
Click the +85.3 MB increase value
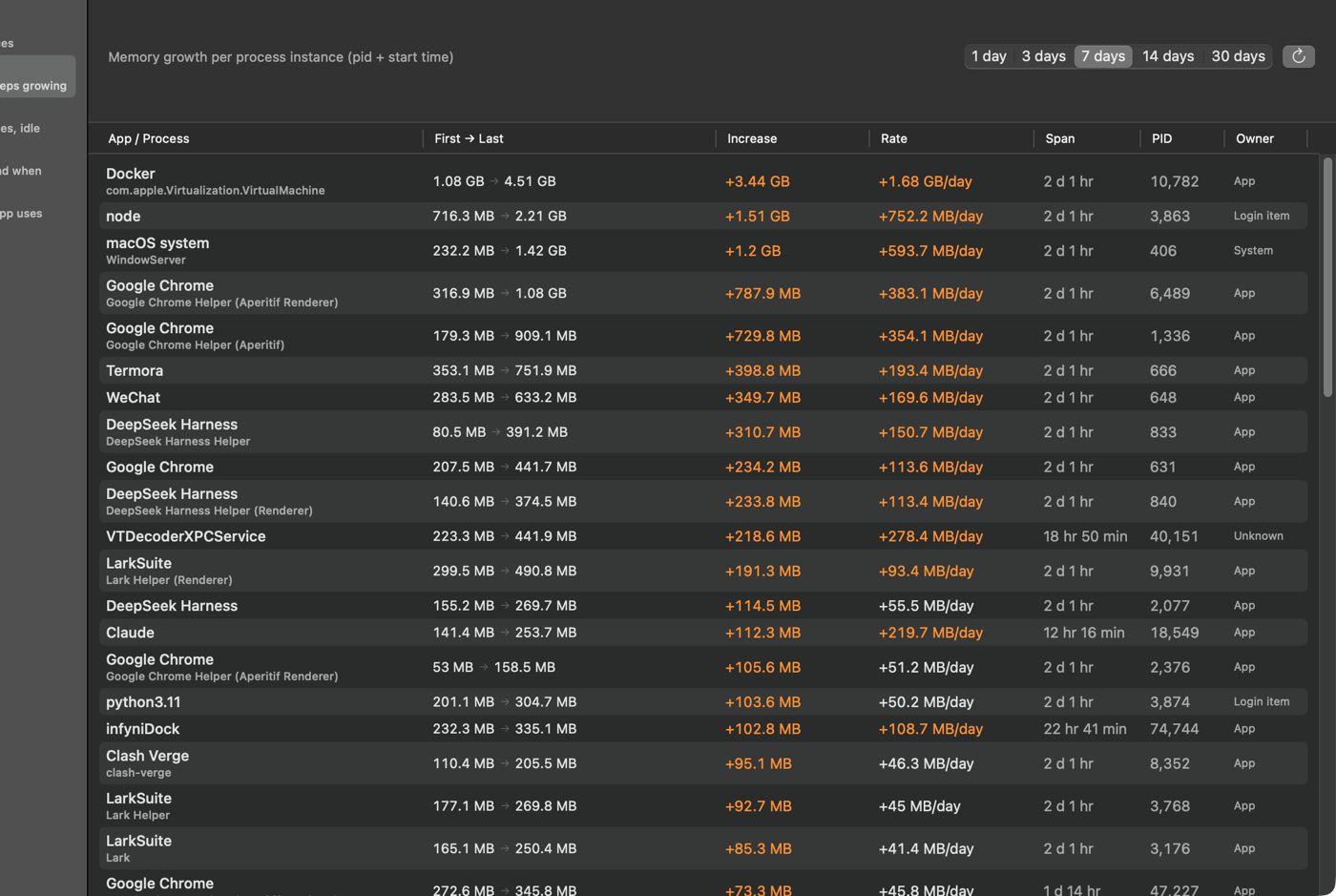(x=758, y=848)
